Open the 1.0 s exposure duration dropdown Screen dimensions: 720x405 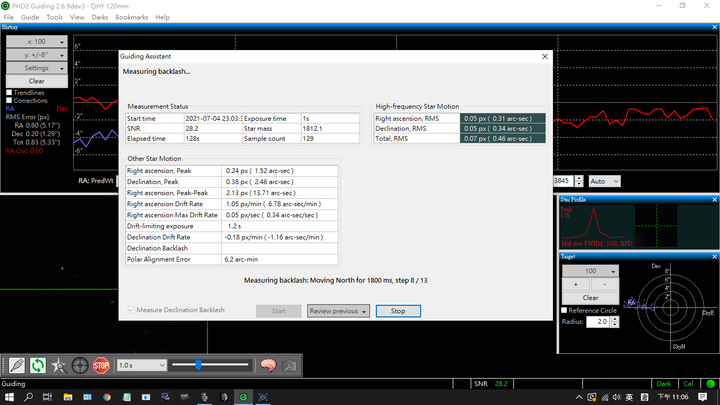(141, 366)
